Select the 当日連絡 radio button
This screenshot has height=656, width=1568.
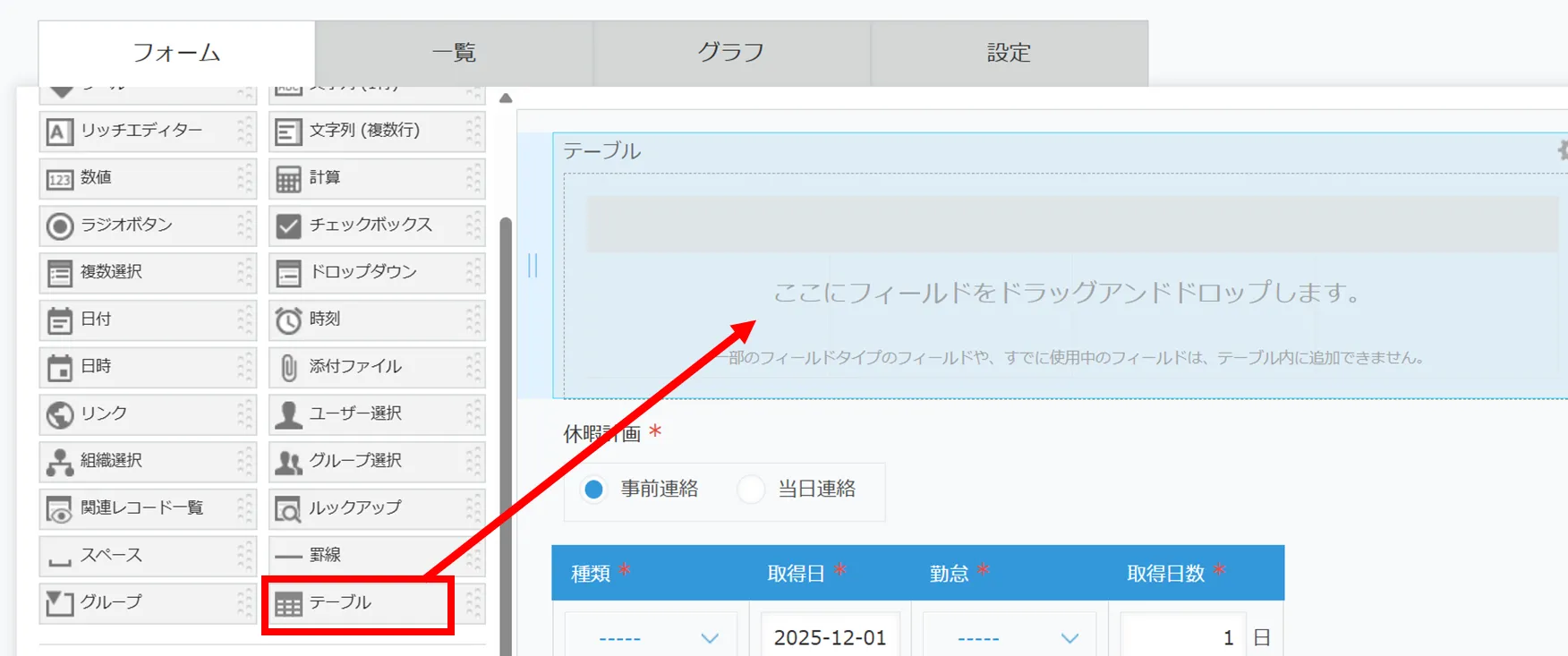click(x=751, y=490)
